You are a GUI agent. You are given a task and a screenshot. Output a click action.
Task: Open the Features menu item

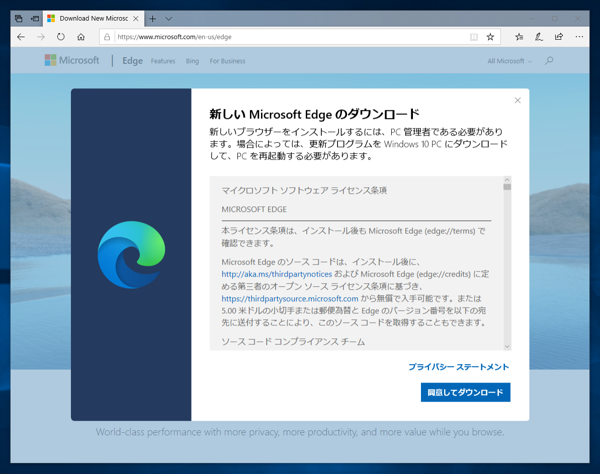tap(163, 61)
